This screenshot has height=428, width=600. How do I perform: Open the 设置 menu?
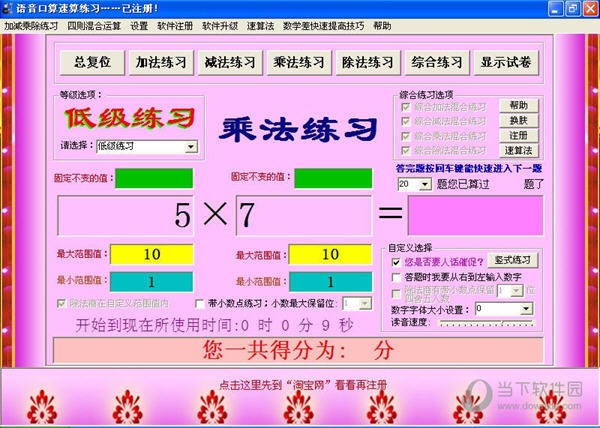click(139, 26)
